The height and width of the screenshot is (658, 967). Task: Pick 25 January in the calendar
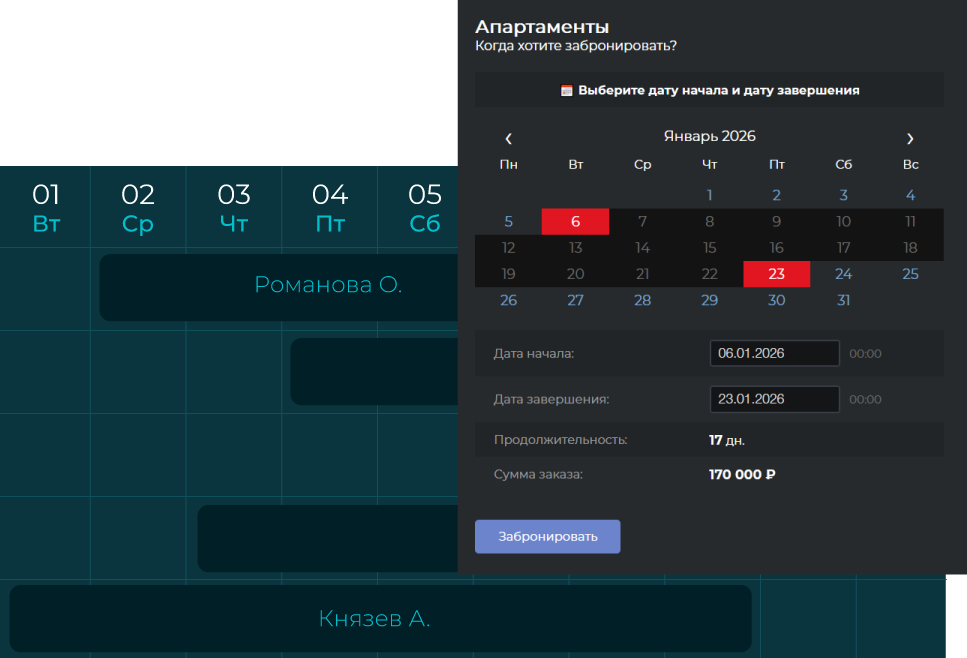click(910, 274)
